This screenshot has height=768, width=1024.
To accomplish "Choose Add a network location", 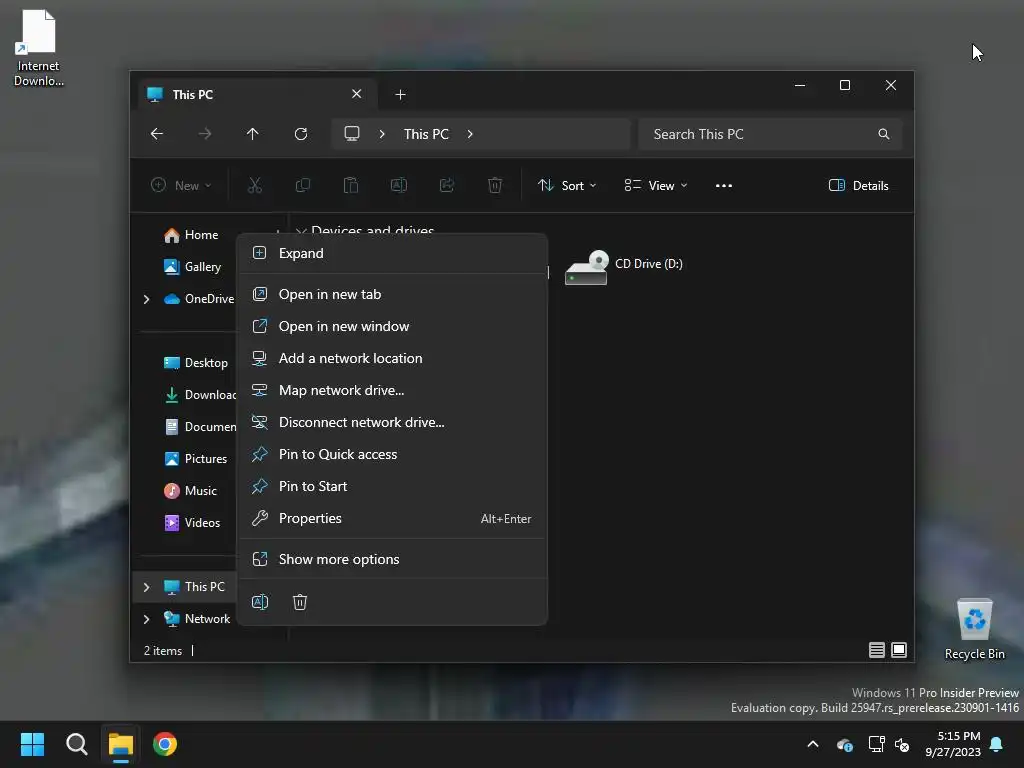I will pos(392,359).
